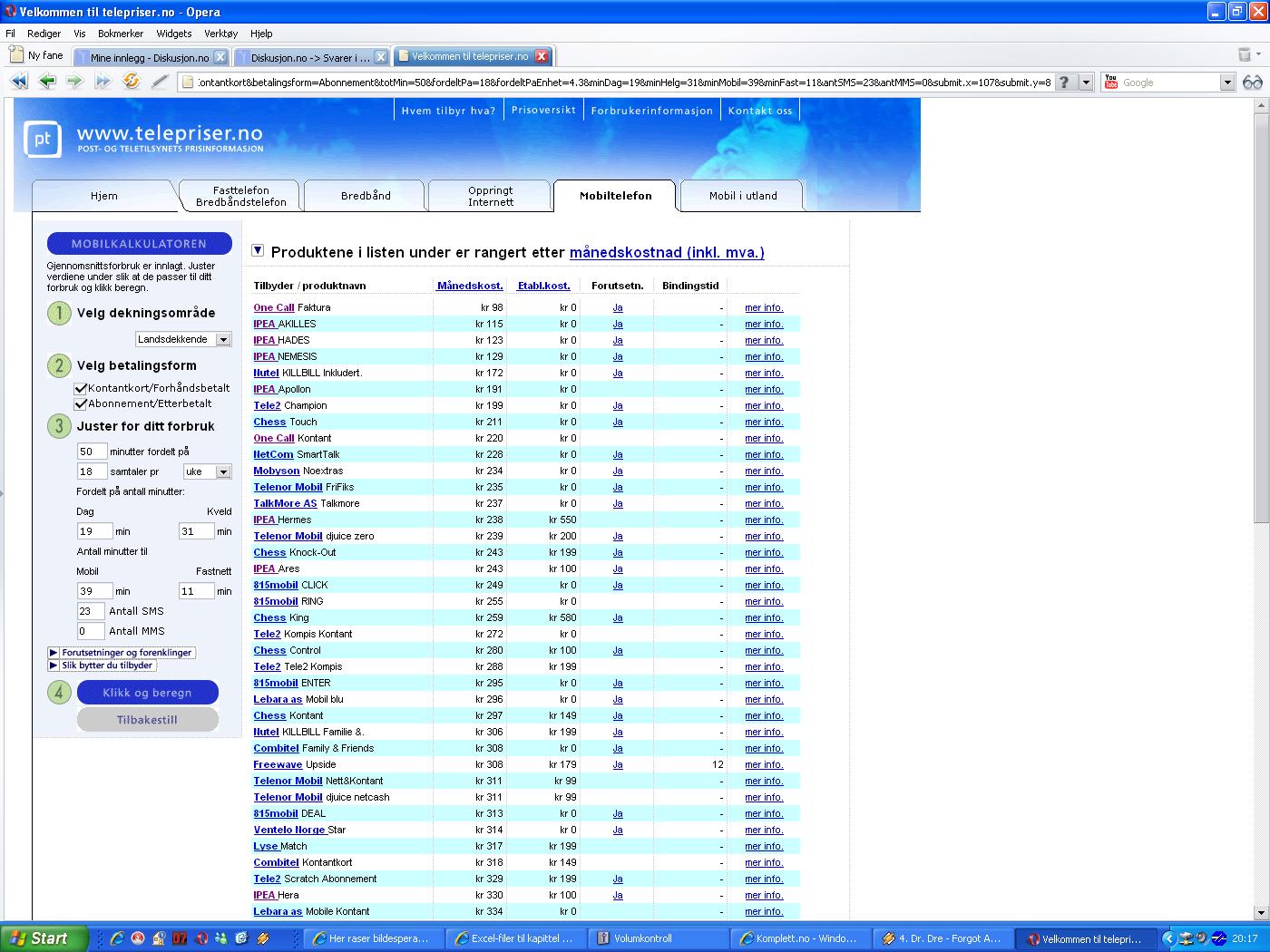Click the wand/pencil icon in navigation toolbar

tap(160, 82)
